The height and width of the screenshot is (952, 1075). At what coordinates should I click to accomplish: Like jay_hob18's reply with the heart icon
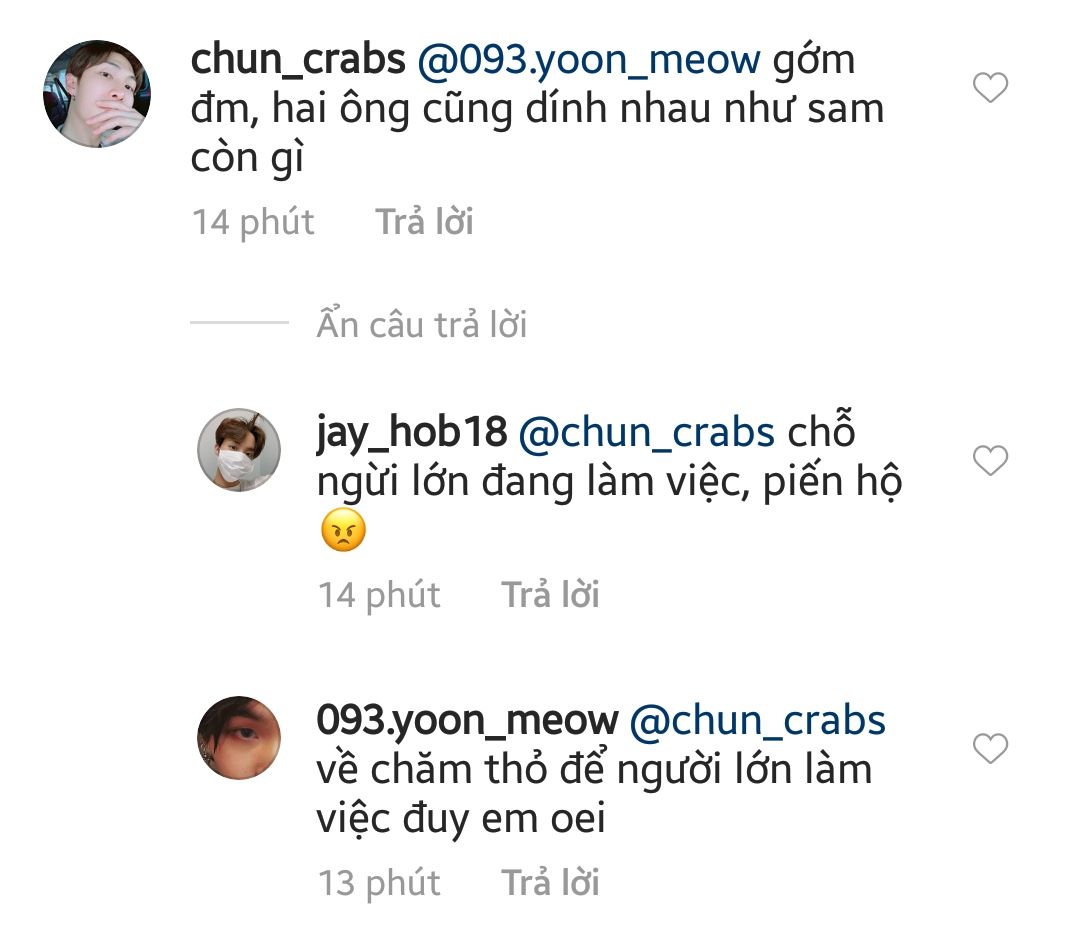point(990,461)
